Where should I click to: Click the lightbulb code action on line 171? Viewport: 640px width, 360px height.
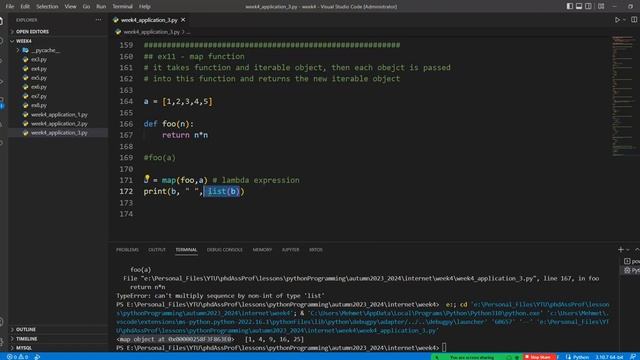click(x=147, y=178)
